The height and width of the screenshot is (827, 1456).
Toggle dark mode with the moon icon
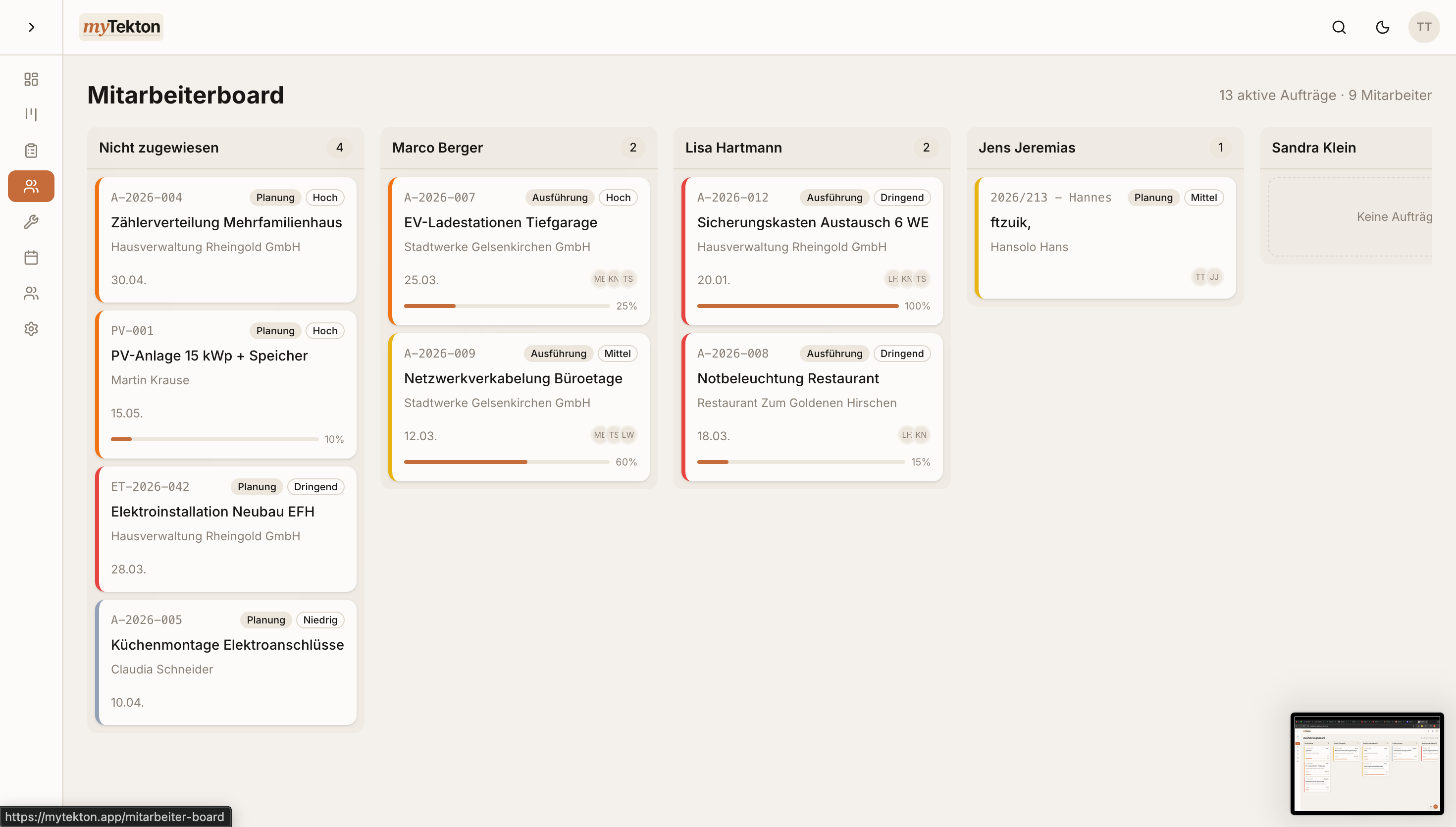tap(1382, 27)
